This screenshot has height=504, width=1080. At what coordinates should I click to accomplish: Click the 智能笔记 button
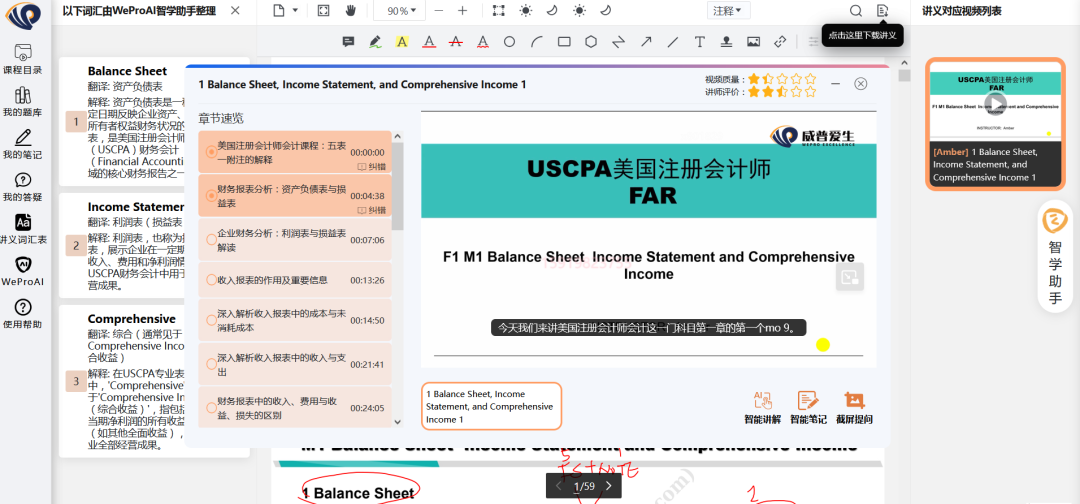pyautogui.click(x=808, y=408)
